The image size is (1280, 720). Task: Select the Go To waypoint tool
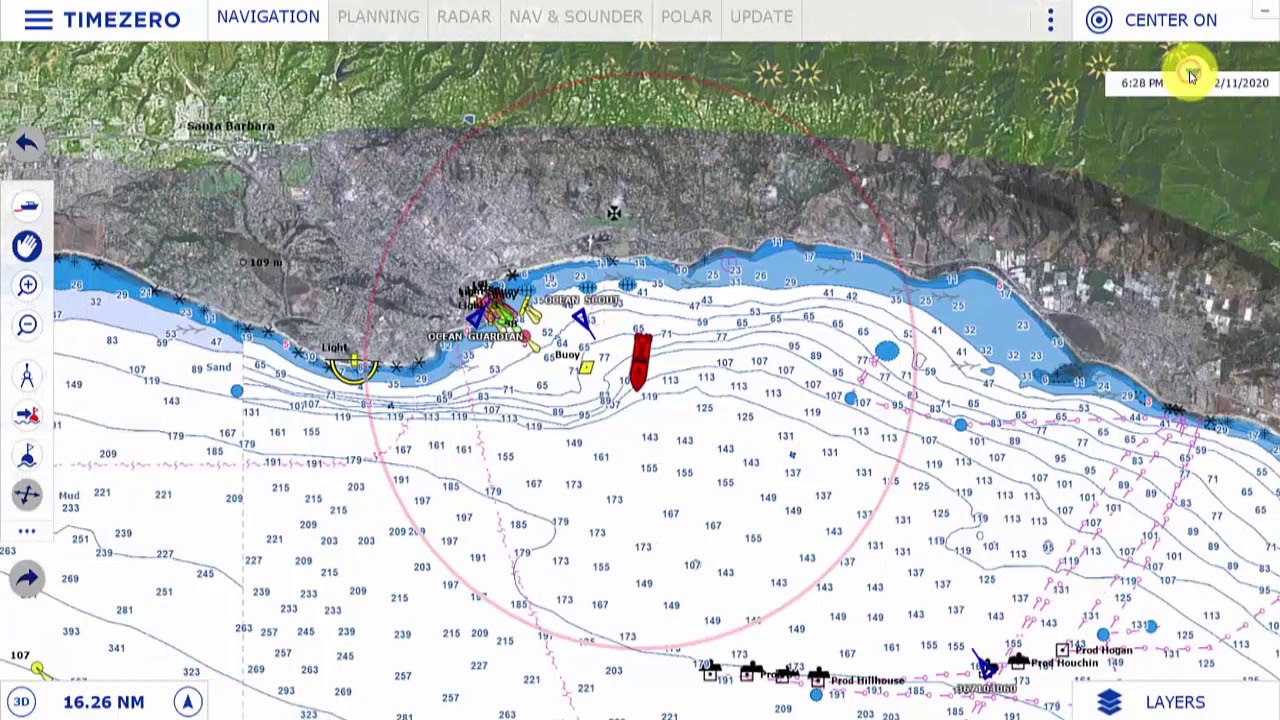tap(27, 415)
